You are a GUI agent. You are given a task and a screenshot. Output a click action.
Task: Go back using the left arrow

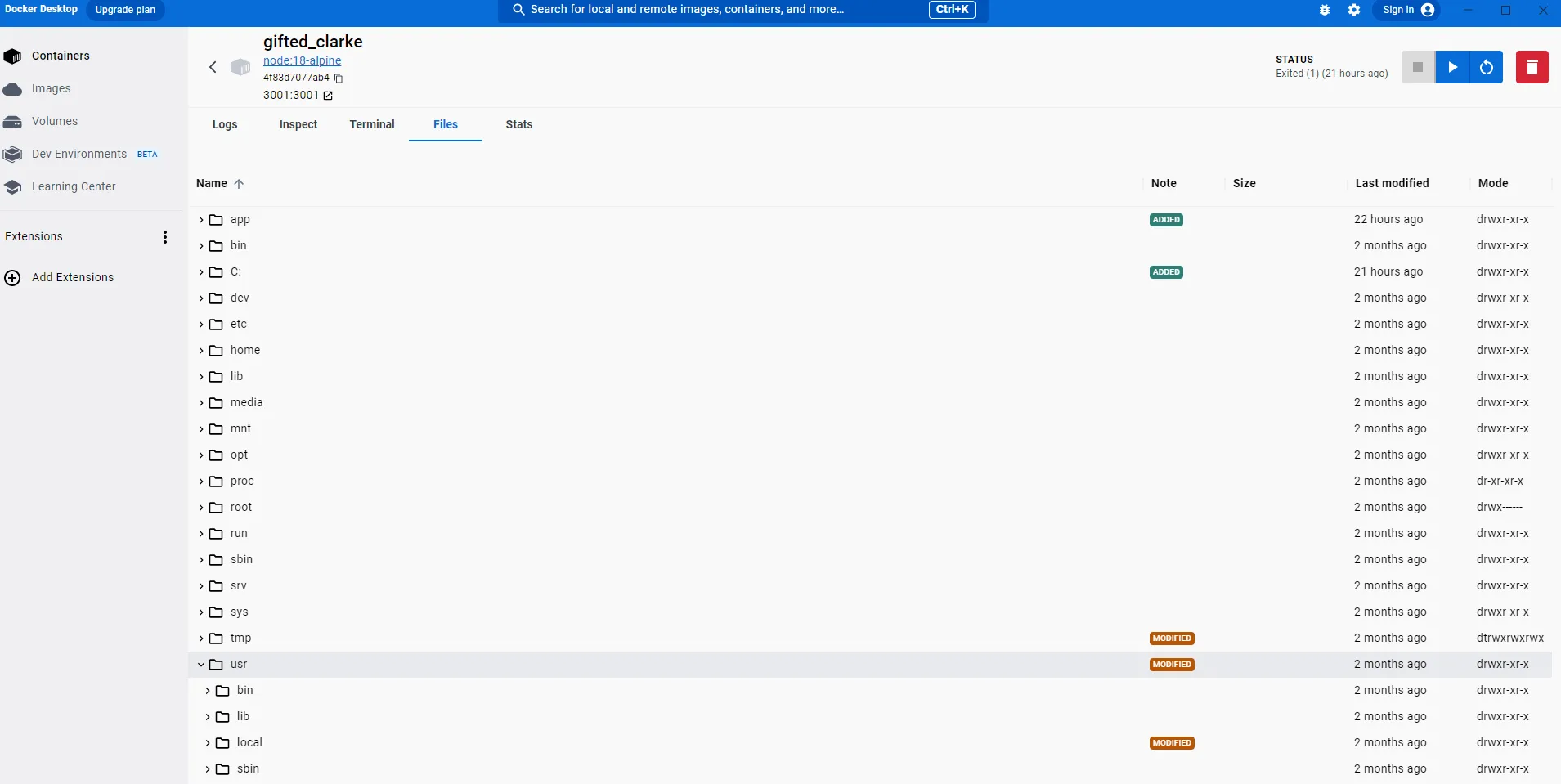click(213, 67)
